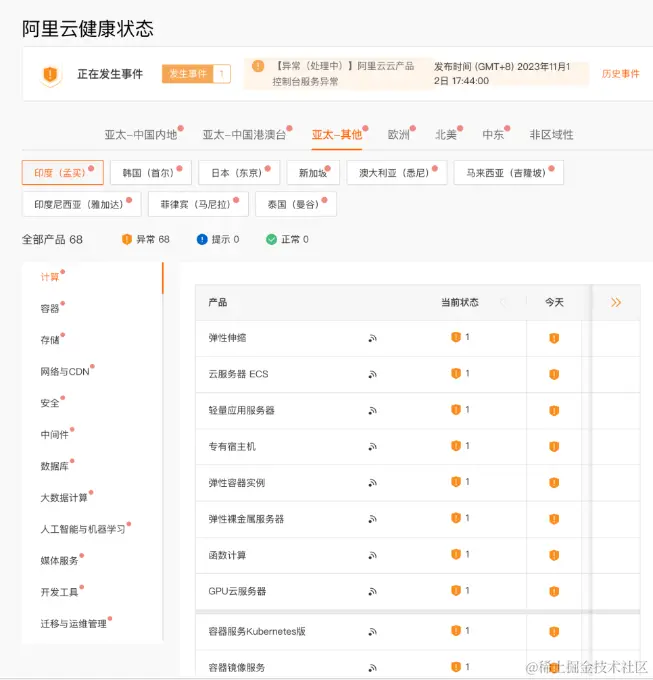This screenshot has height=680, width=653.
Task: Click the RSS subscribe icon for GPU云服务器
Action: coord(372,592)
